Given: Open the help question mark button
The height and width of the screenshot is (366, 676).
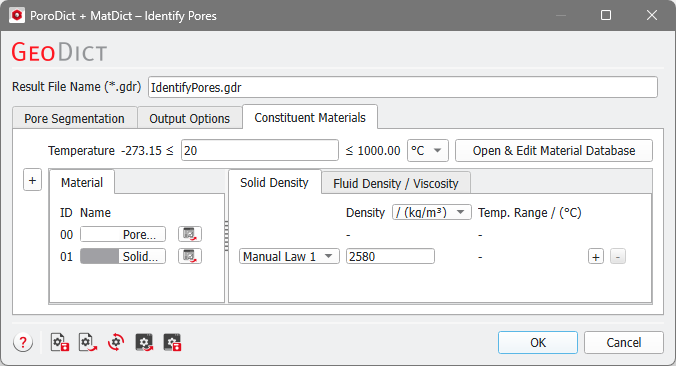Looking at the screenshot, I should 23,343.
